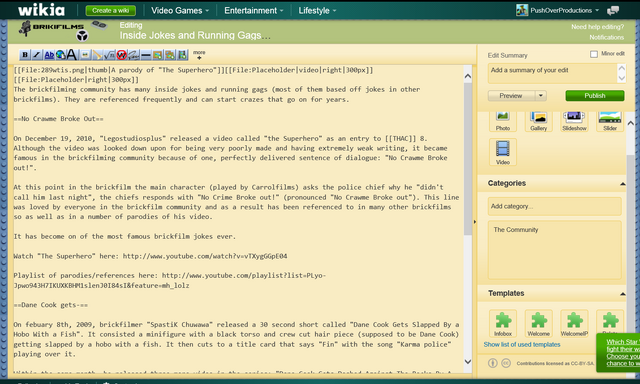Click the add image toolbar icon

158,54
